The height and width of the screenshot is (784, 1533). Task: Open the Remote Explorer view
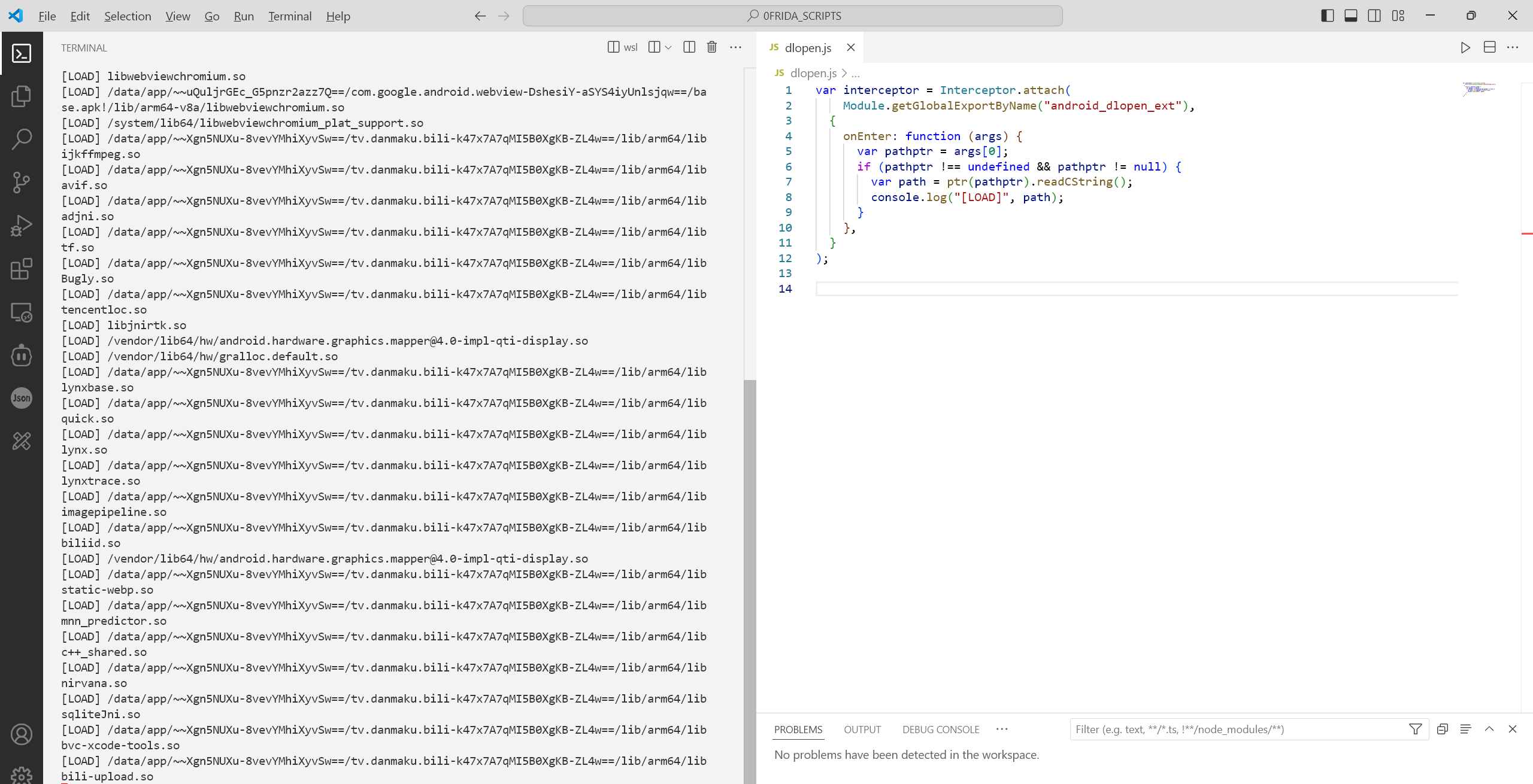click(x=22, y=312)
